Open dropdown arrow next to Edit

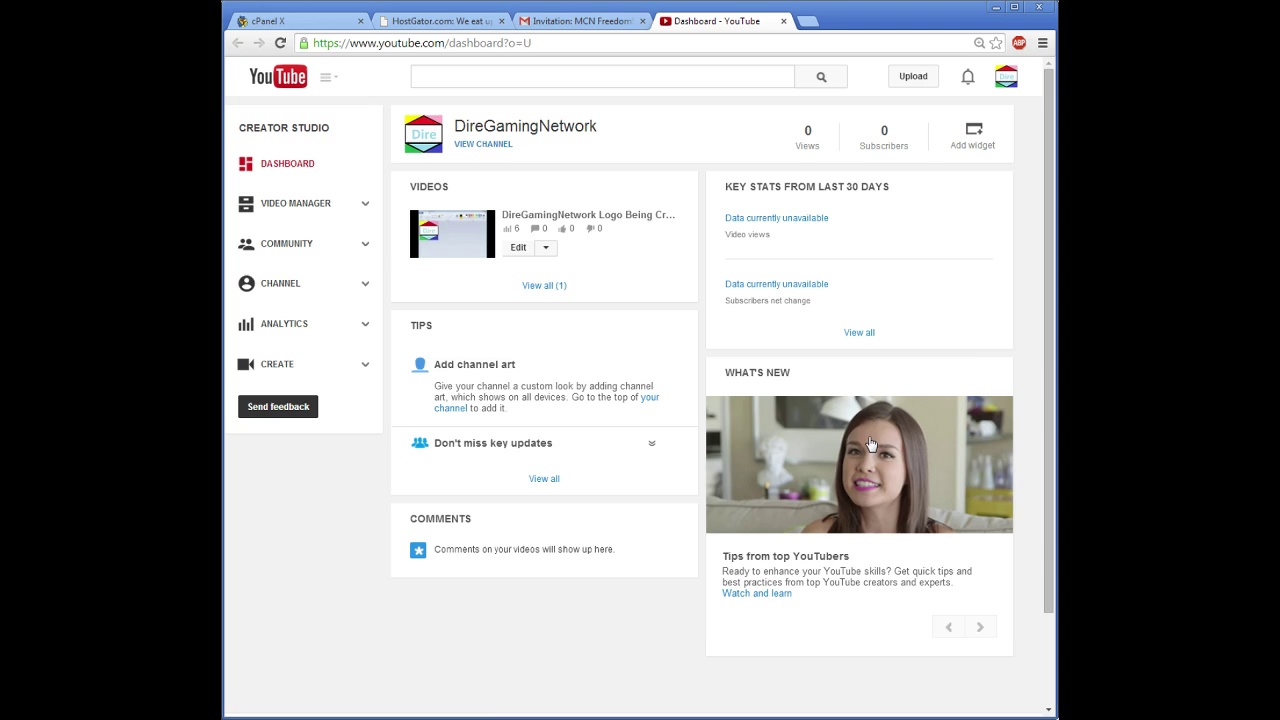tap(545, 248)
